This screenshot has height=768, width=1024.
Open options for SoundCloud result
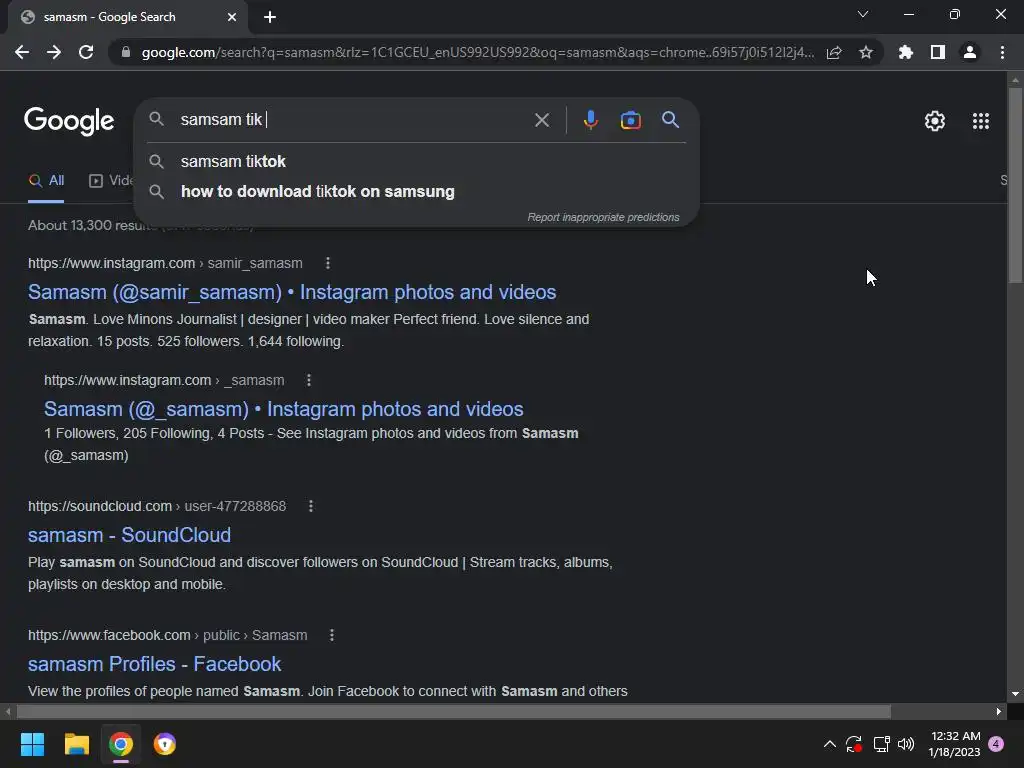pyautogui.click(x=311, y=506)
